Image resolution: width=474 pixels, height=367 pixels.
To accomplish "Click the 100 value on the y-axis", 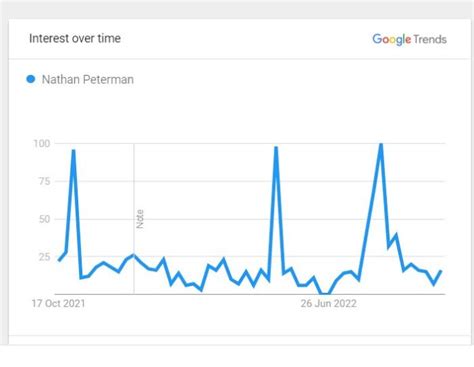I will pyautogui.click(x=42, y=144).
